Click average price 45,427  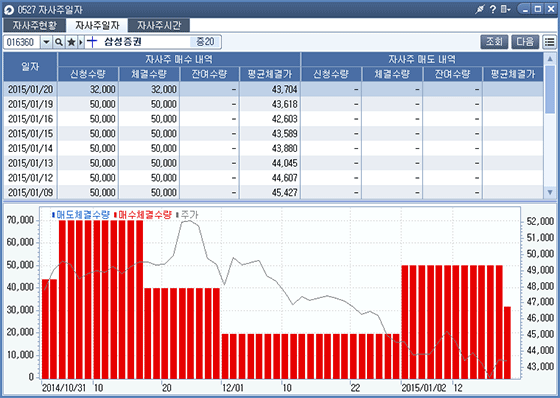coord(284,193)
